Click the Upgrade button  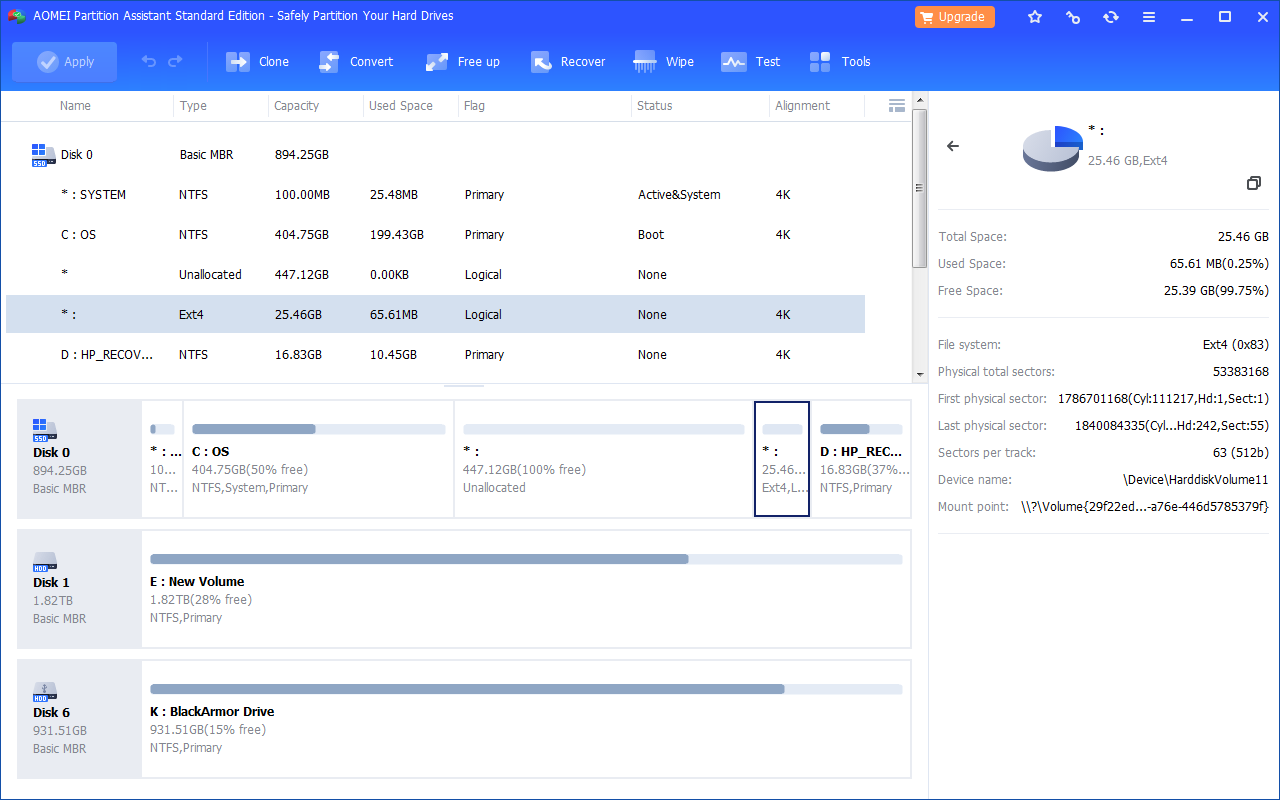coord(954,17)
